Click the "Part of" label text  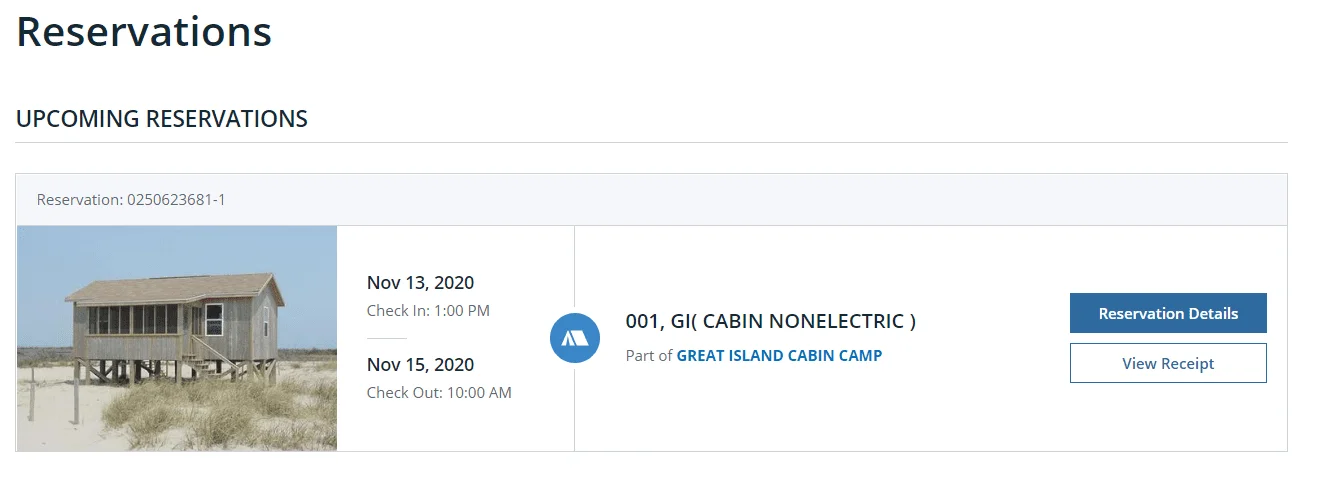click(x=649, y=355)
